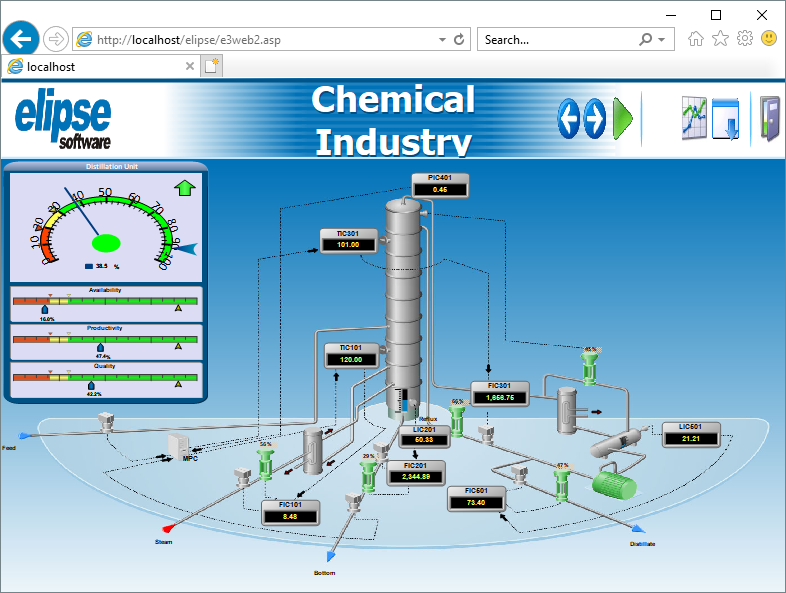Click the browser Search input field
Screen dimensions: 786x593
[x=558, y=40]
